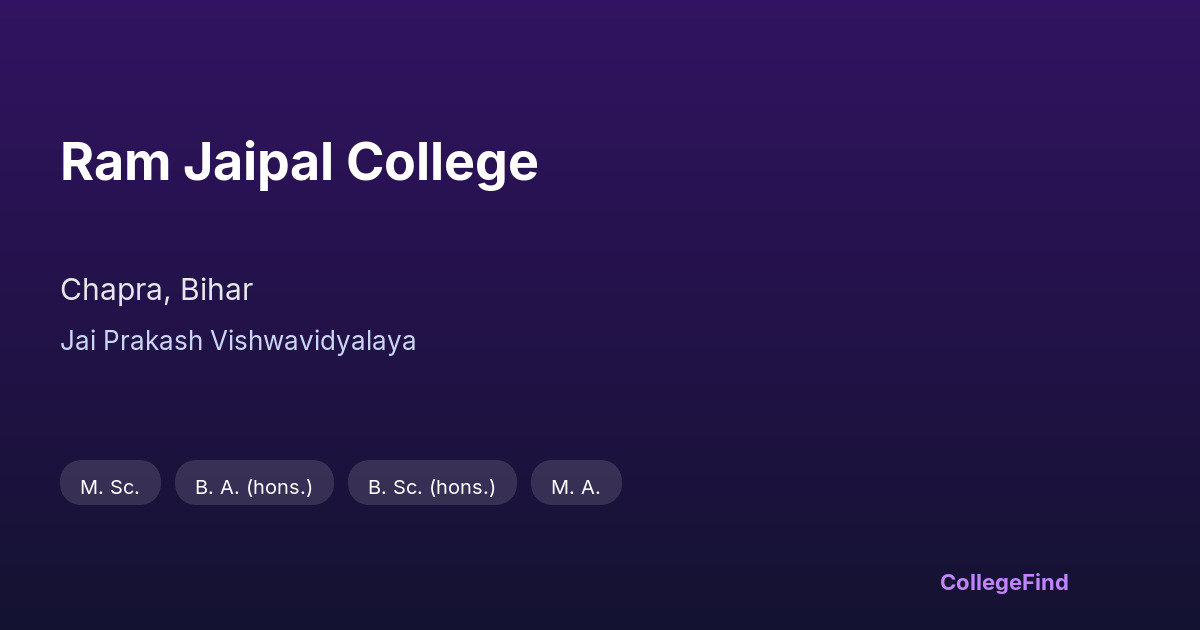The width and height of the screenshot is (1200, 630).
Task: Click the "Find" part of the CollegeFind logo
Action: [x=1047, y=582]
